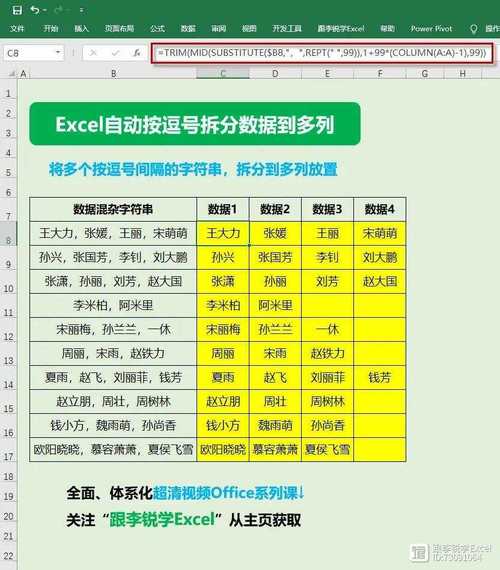This screenshot has width=500, height=570.
Task: Select yellow cell 赵铁力
Action: click(x=327, y=353)
